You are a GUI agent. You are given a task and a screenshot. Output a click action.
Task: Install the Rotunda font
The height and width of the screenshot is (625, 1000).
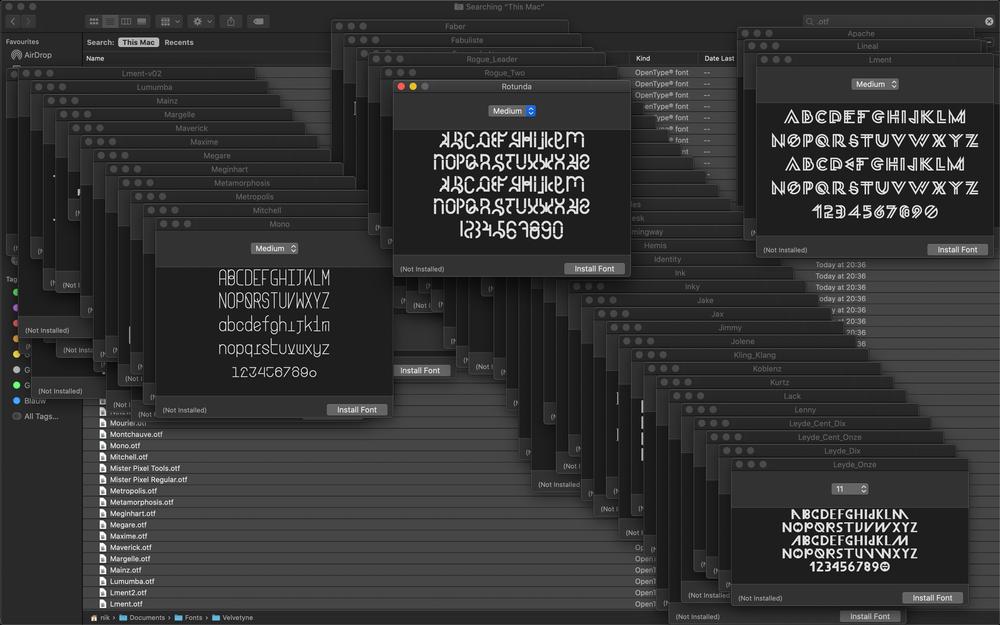[594, 269]
